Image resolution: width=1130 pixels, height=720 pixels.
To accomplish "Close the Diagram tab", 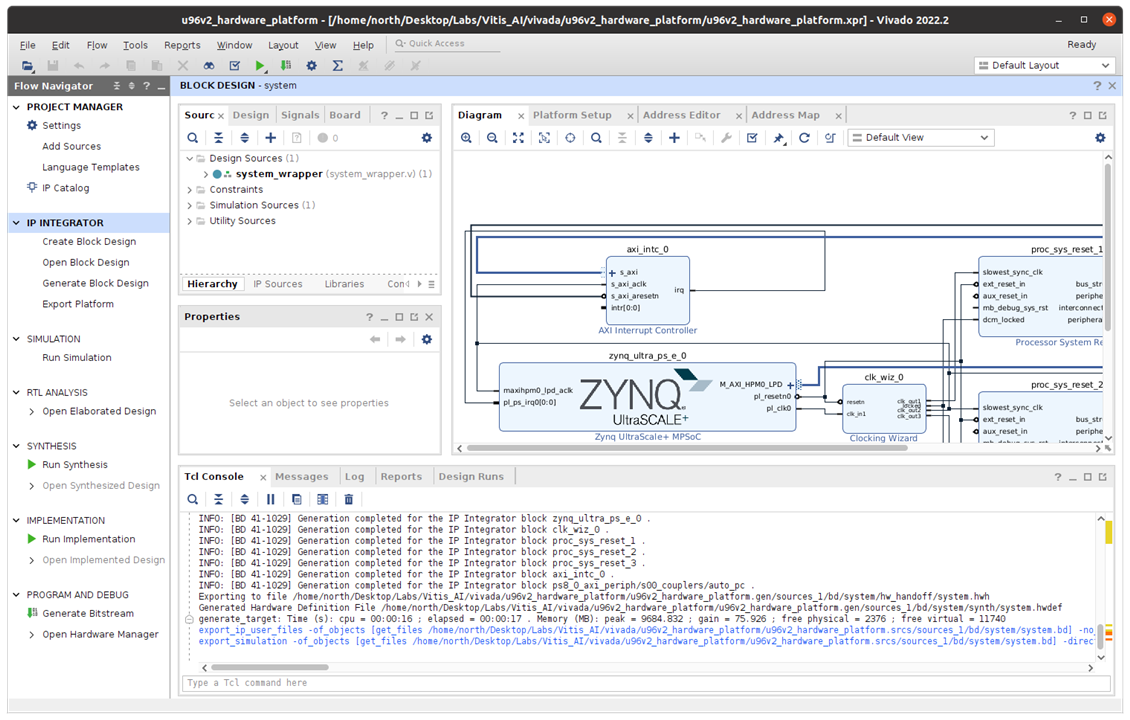I will coord(520,116).
